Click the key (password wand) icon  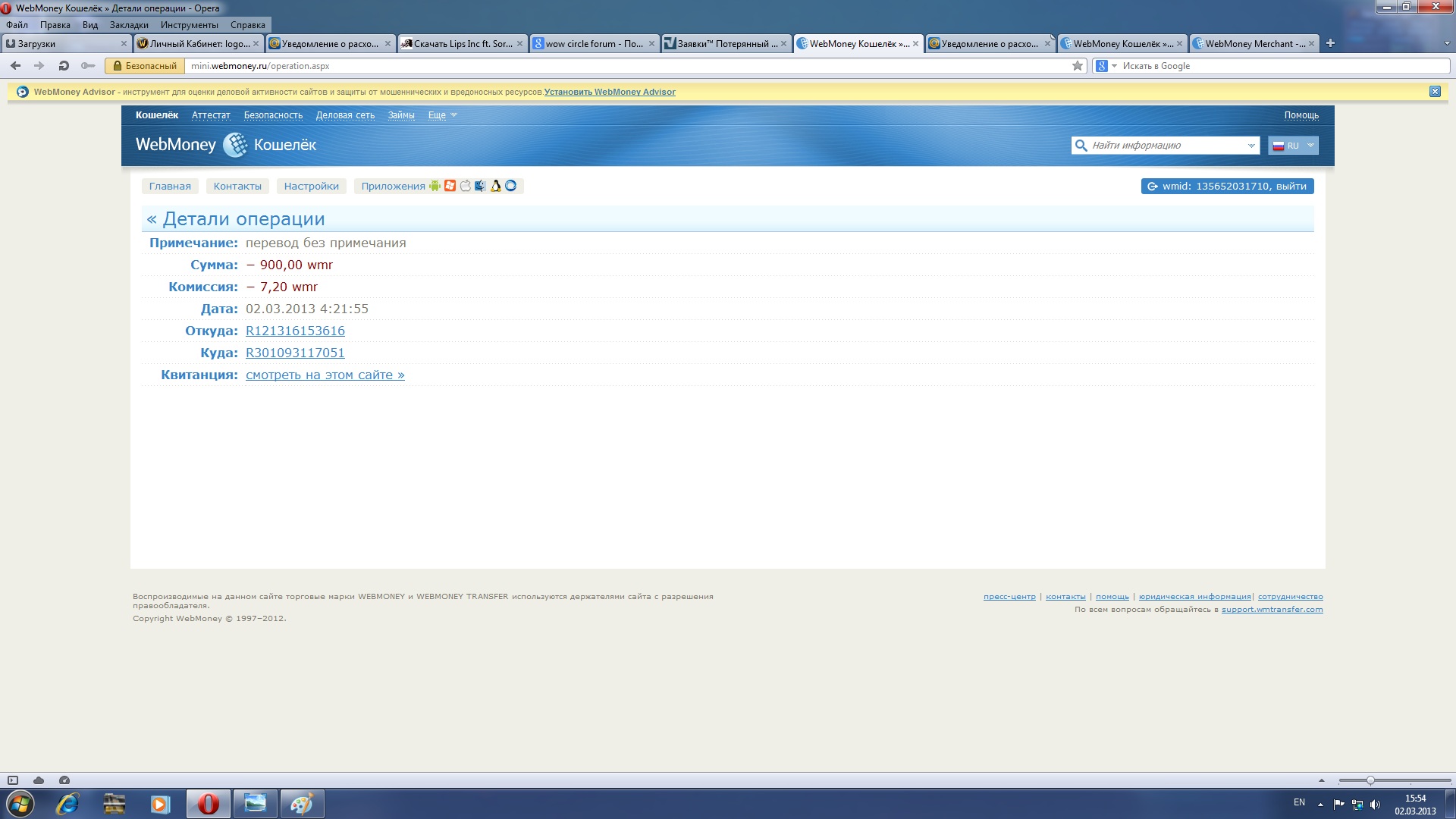[x=88, y=66]
